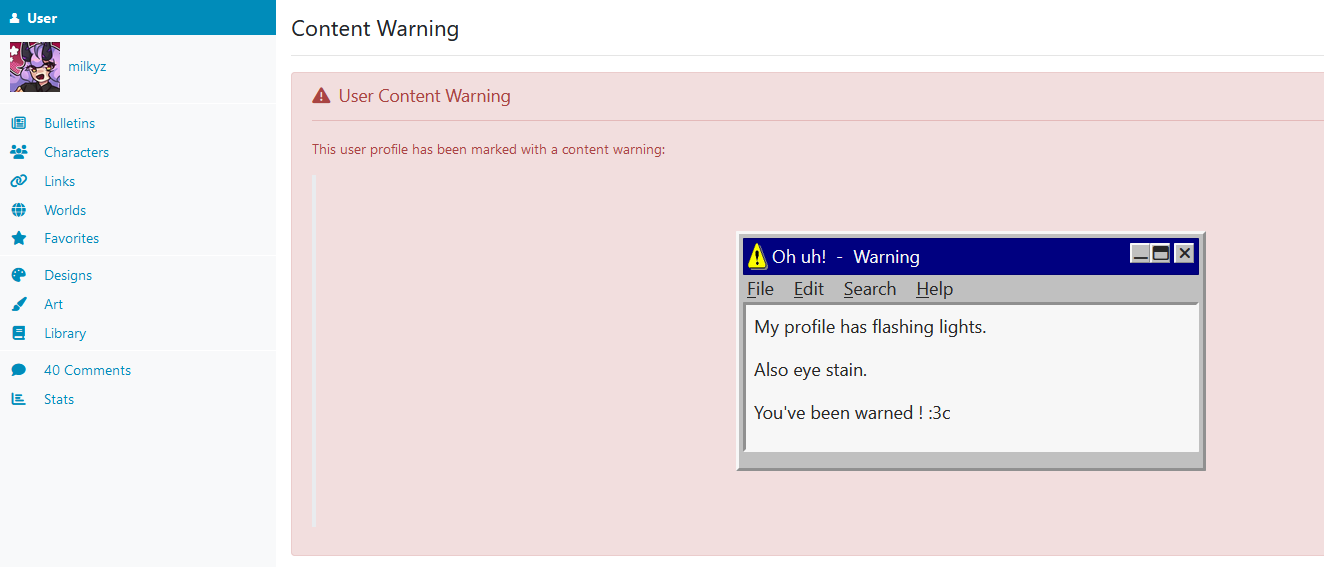The height and width of the screenshot is (567, 1324).
Task: Click the yellow warning icon in popup title
Action: click(758, 257)
